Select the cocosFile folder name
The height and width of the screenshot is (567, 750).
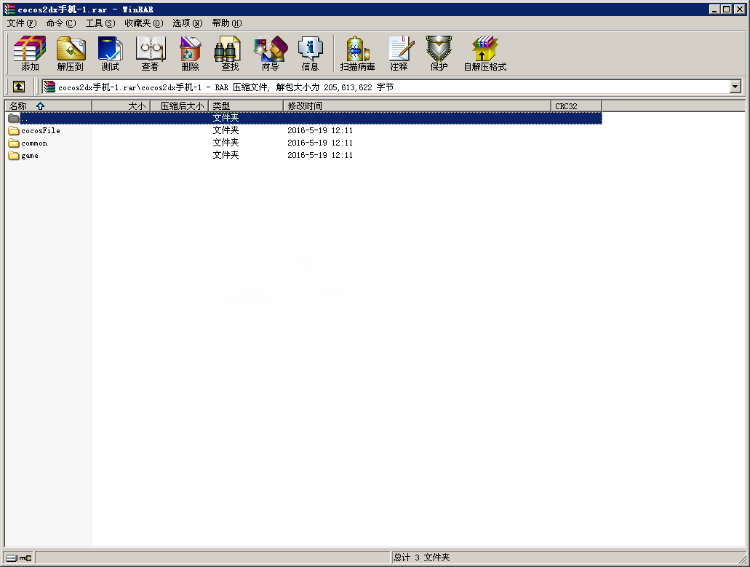pos(41,131)
